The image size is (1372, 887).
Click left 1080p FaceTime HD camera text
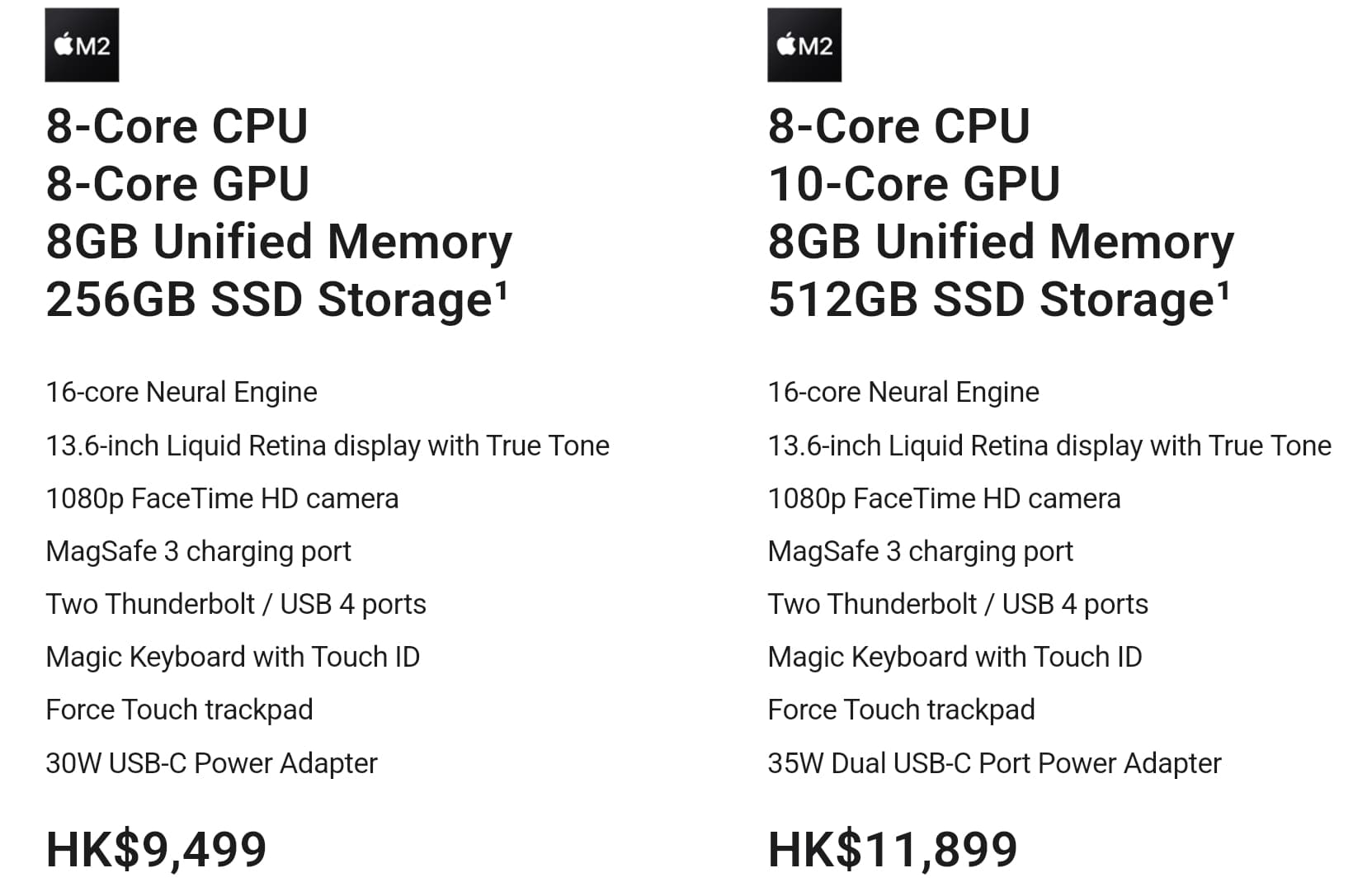click(222, 498)
